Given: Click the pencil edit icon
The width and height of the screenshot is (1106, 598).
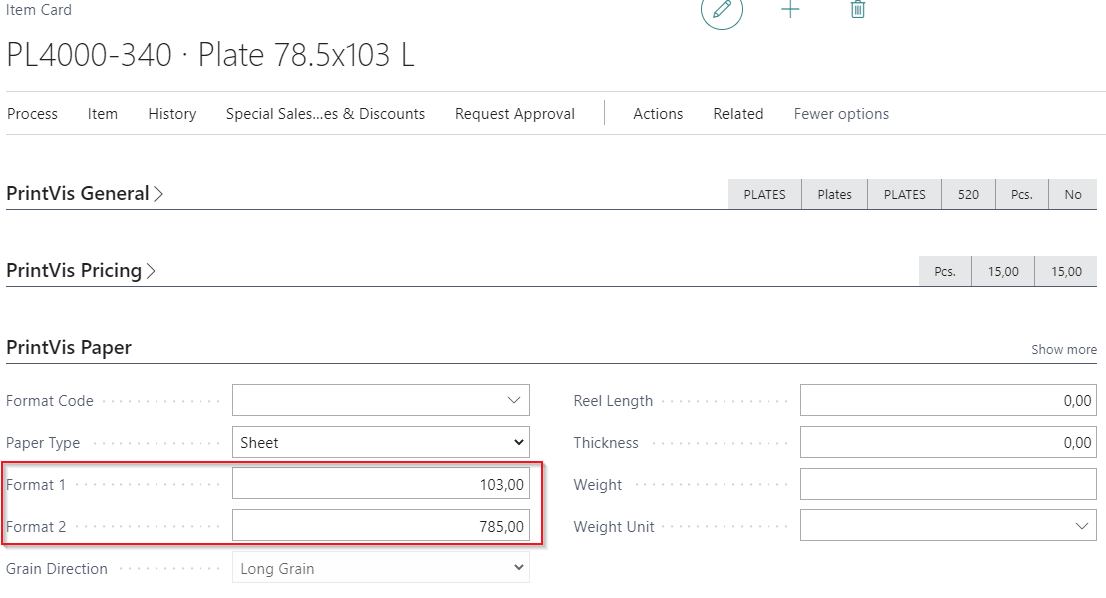Looking at the screenshot, I should (721, 10).
